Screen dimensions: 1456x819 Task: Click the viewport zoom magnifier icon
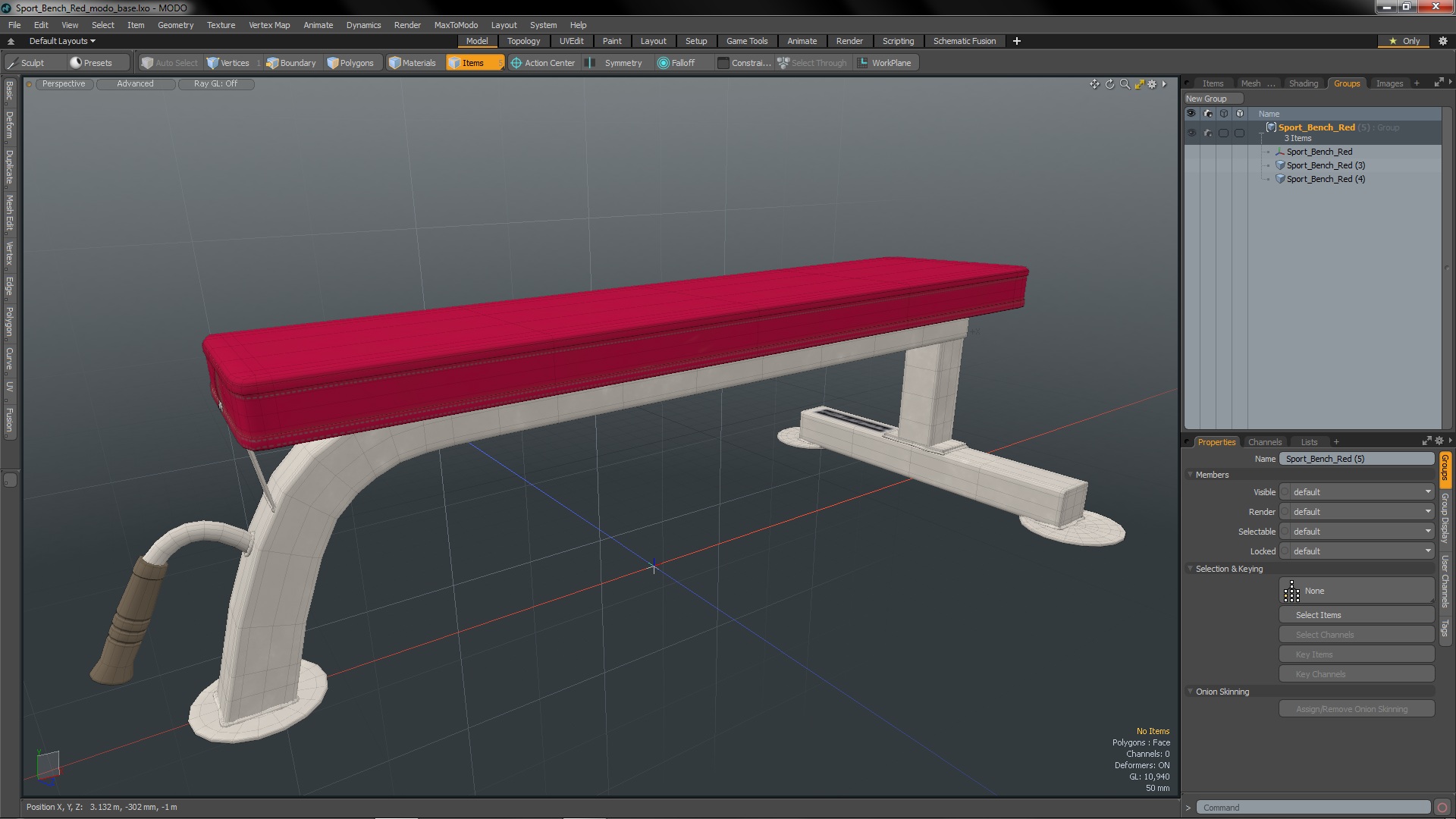[1125, 84]
